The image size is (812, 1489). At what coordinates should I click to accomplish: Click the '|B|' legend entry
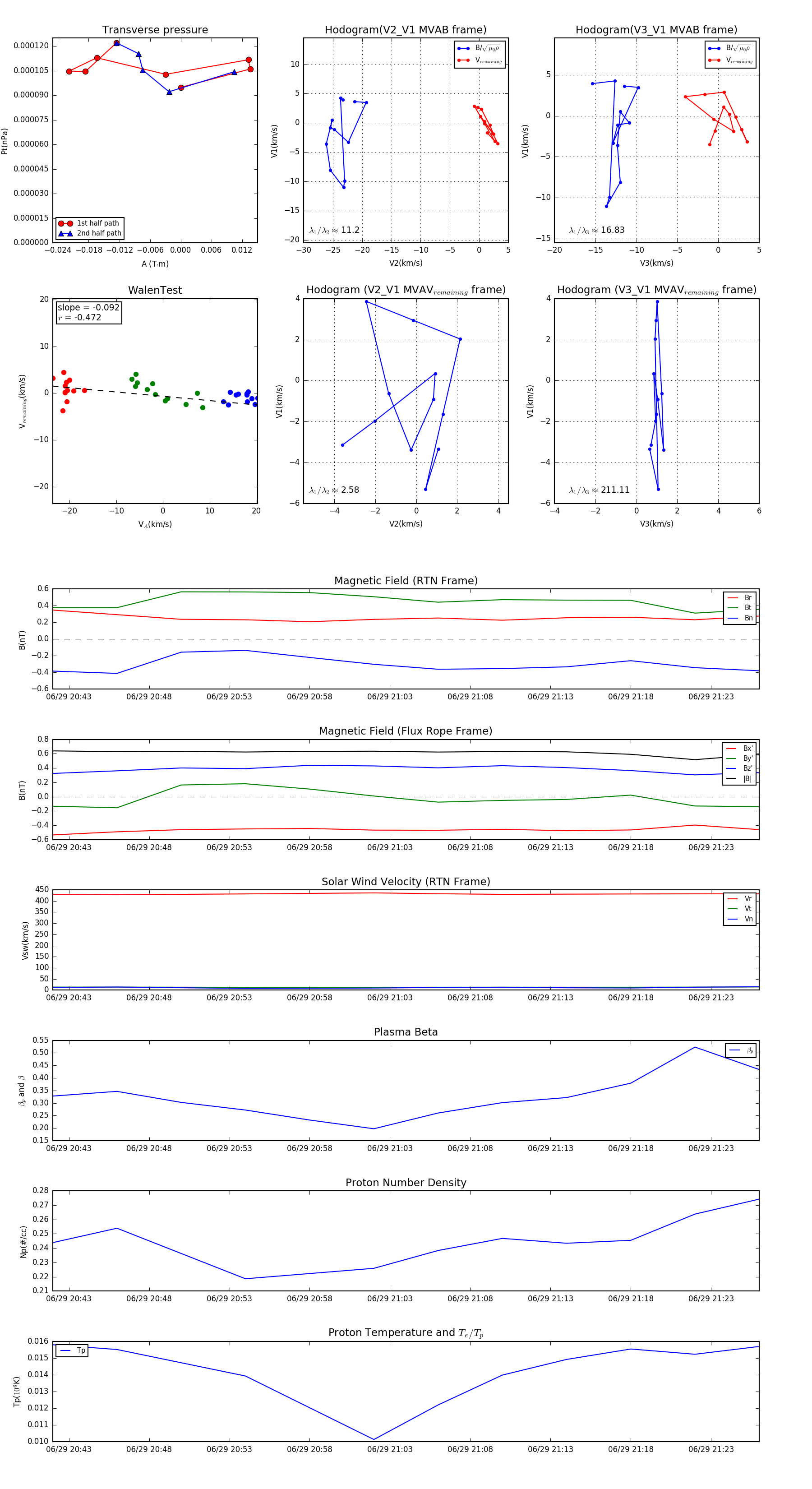(739, 779)
